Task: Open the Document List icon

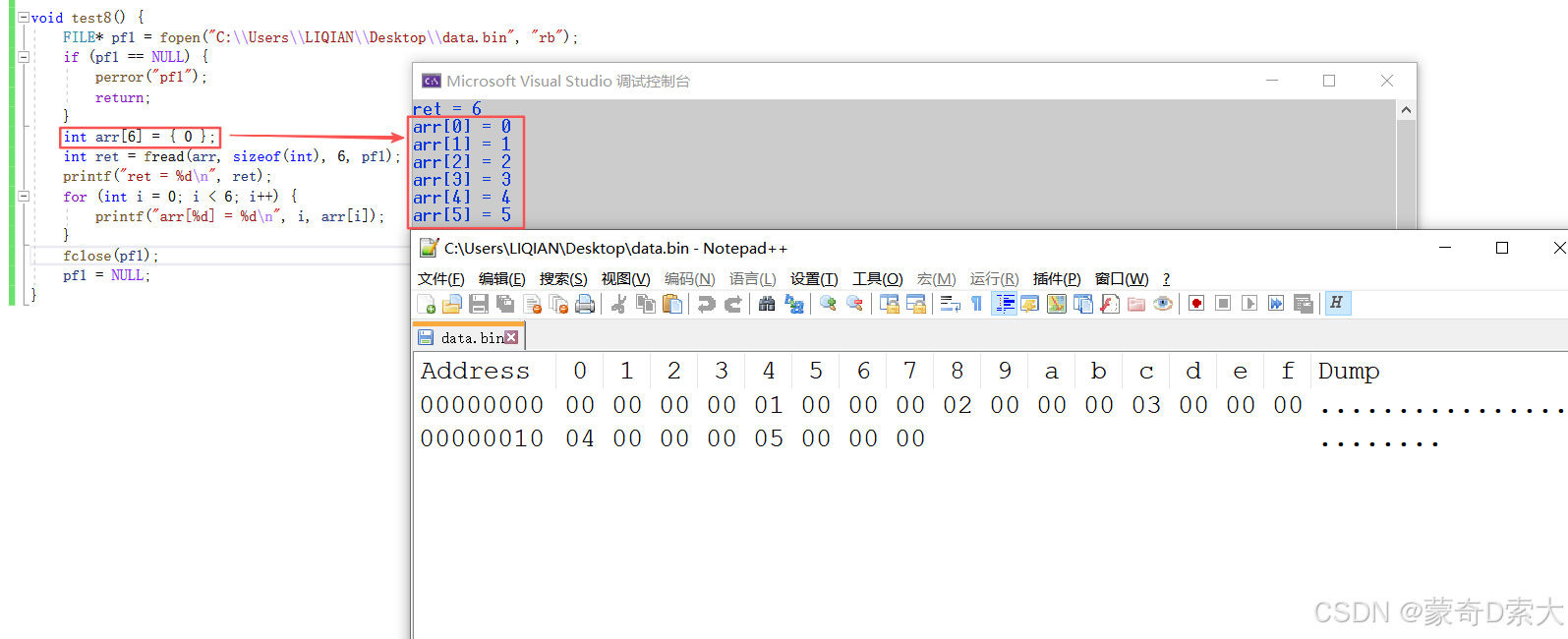Action: click(x=1083, y=304)
